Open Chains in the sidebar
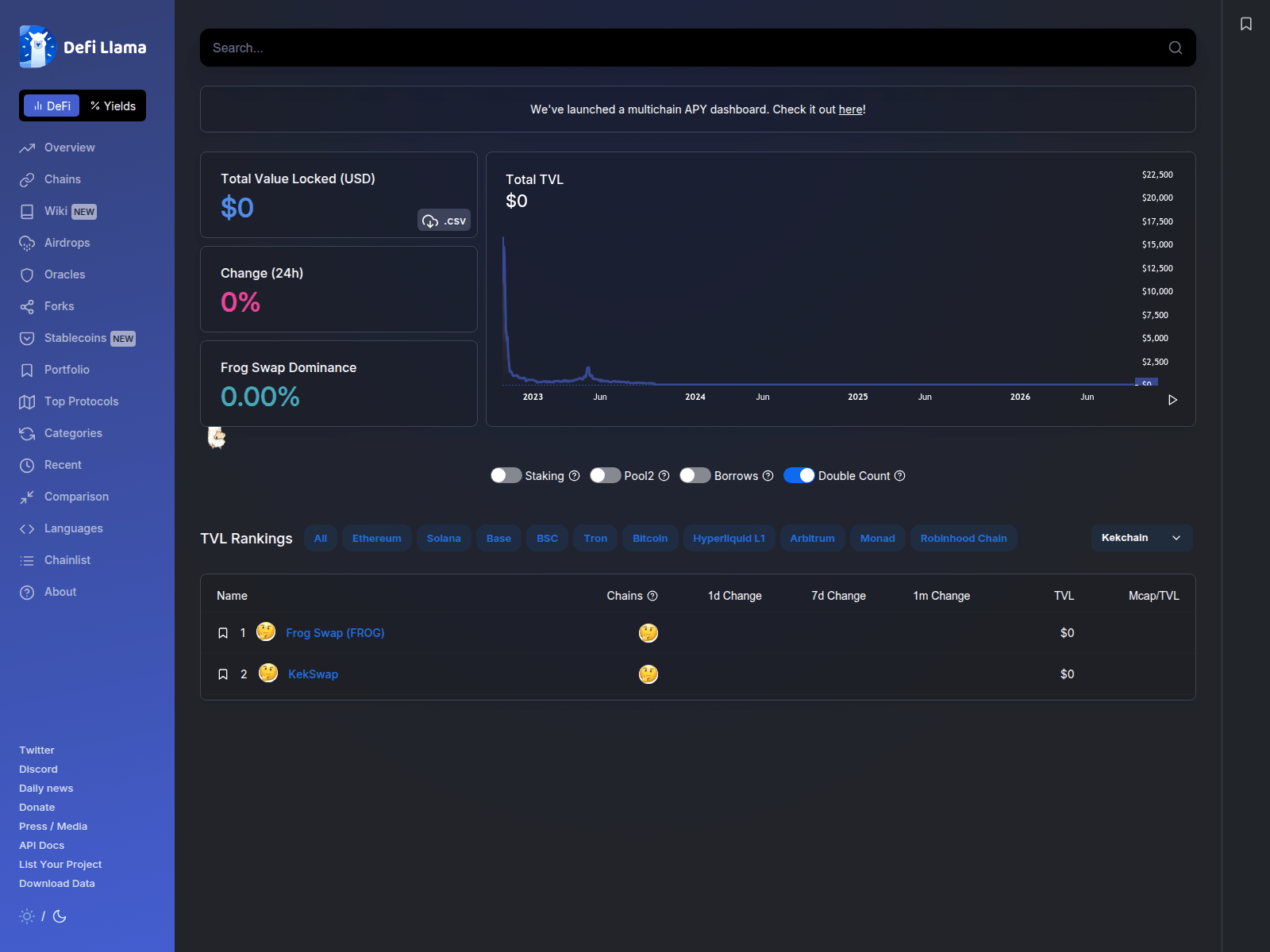This screenshot has width=1270, height=952. 50,179
